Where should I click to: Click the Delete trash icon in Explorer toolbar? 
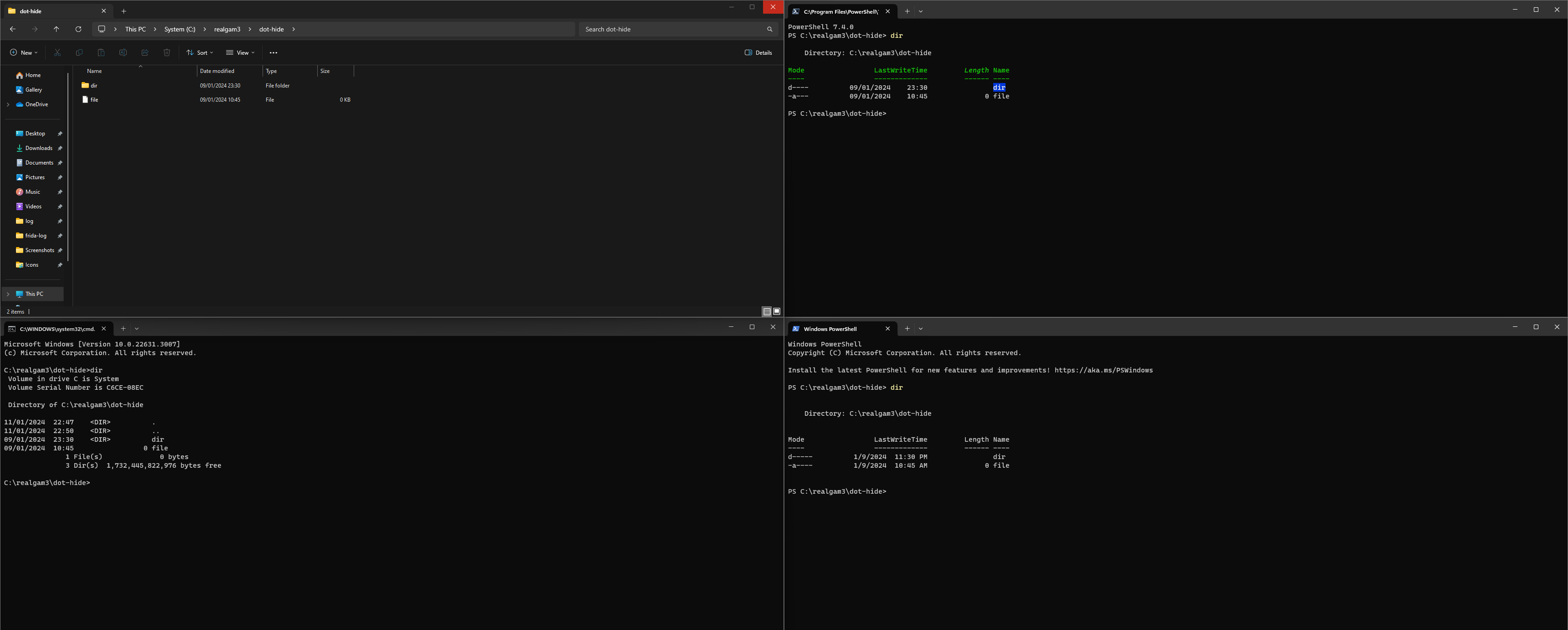(167, 52)
